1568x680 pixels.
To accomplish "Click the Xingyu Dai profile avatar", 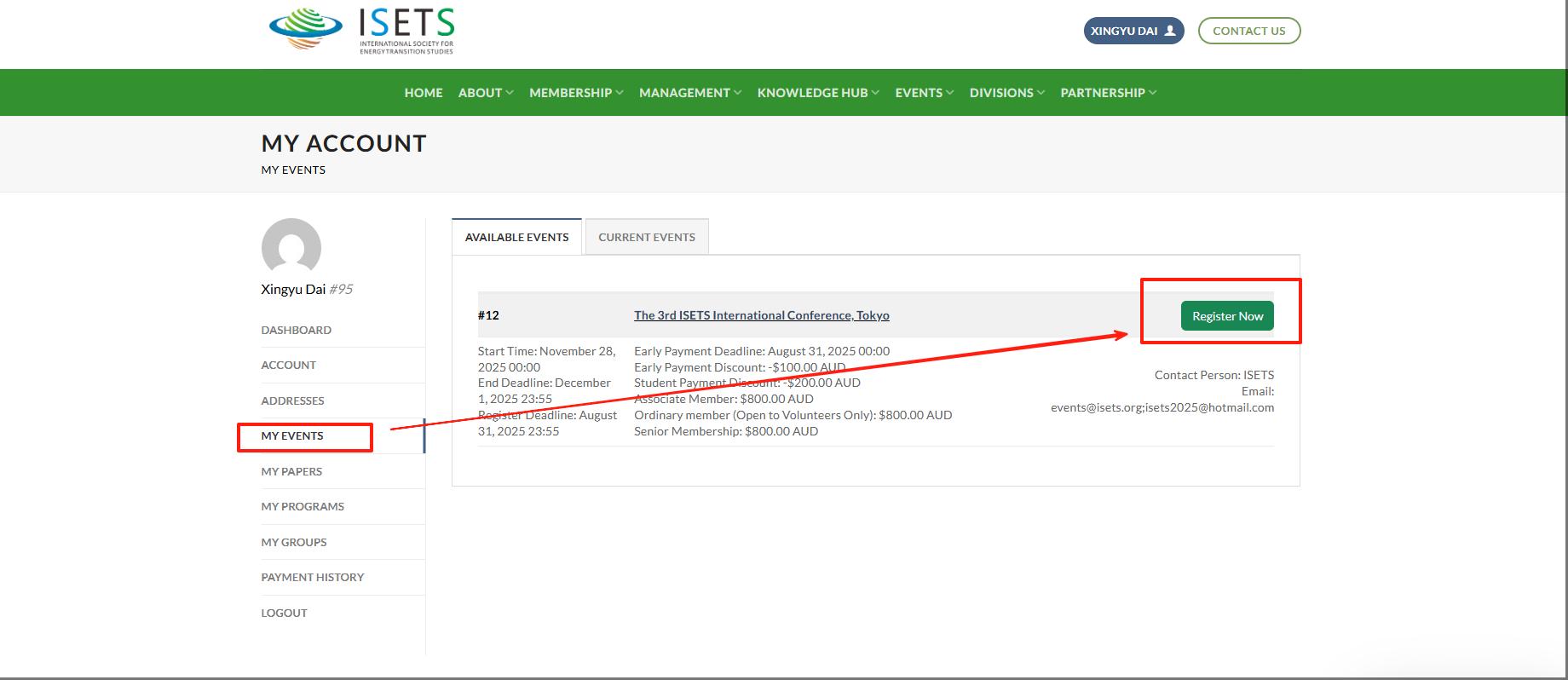I will point(291,248).
